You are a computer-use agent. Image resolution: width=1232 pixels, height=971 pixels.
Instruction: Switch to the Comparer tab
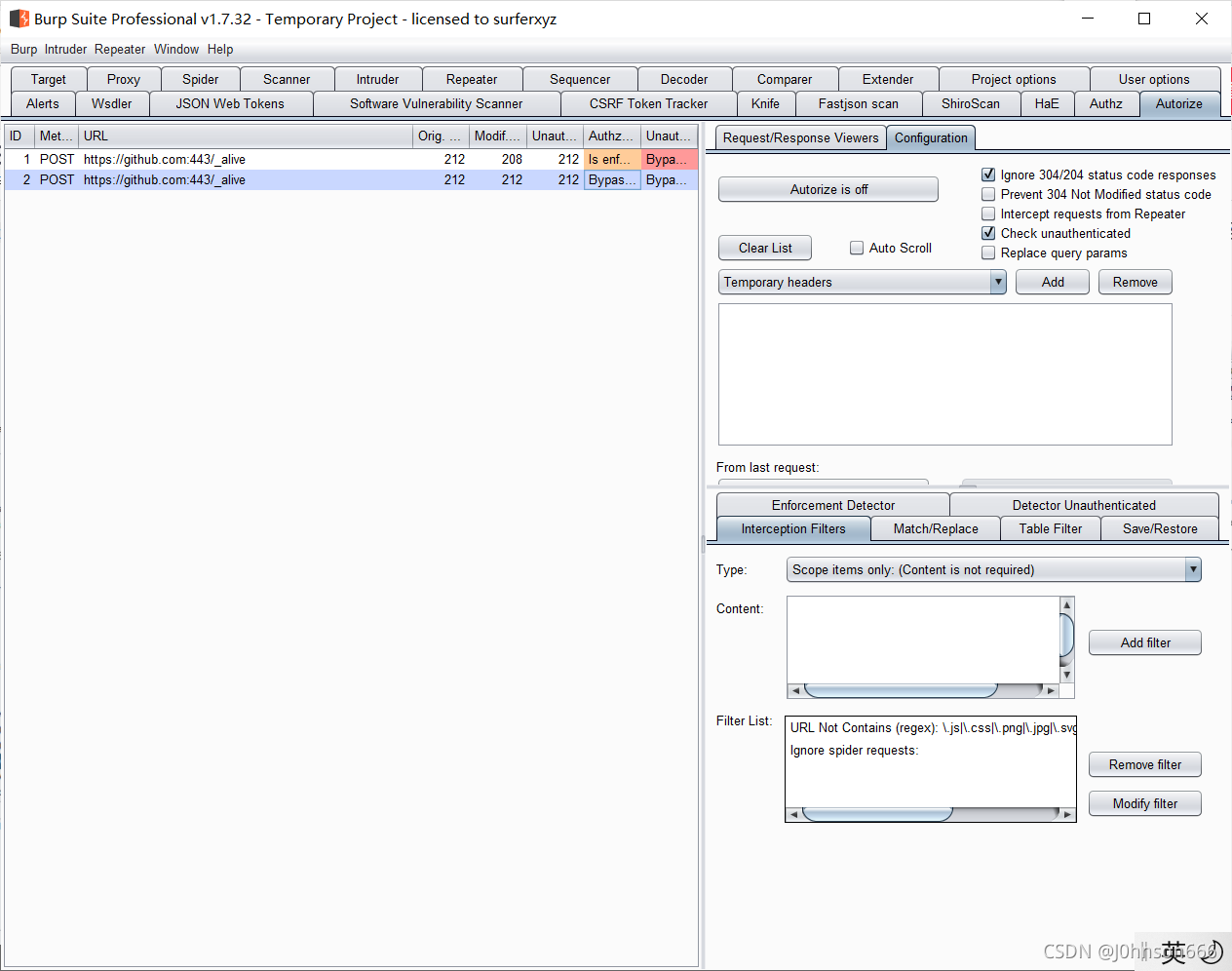(785, 79)
